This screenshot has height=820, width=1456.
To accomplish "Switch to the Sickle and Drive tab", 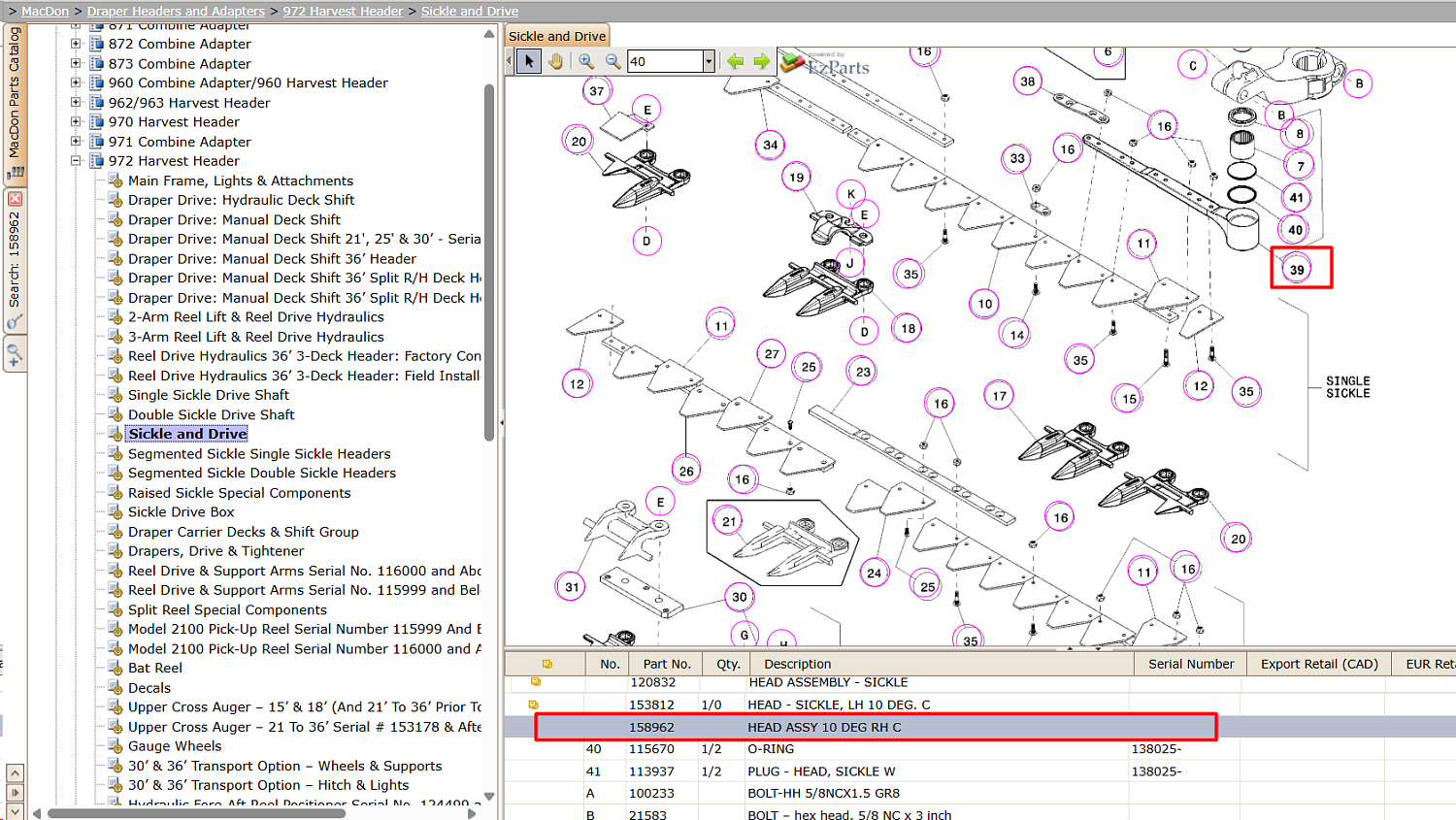I will pos(557,36).
